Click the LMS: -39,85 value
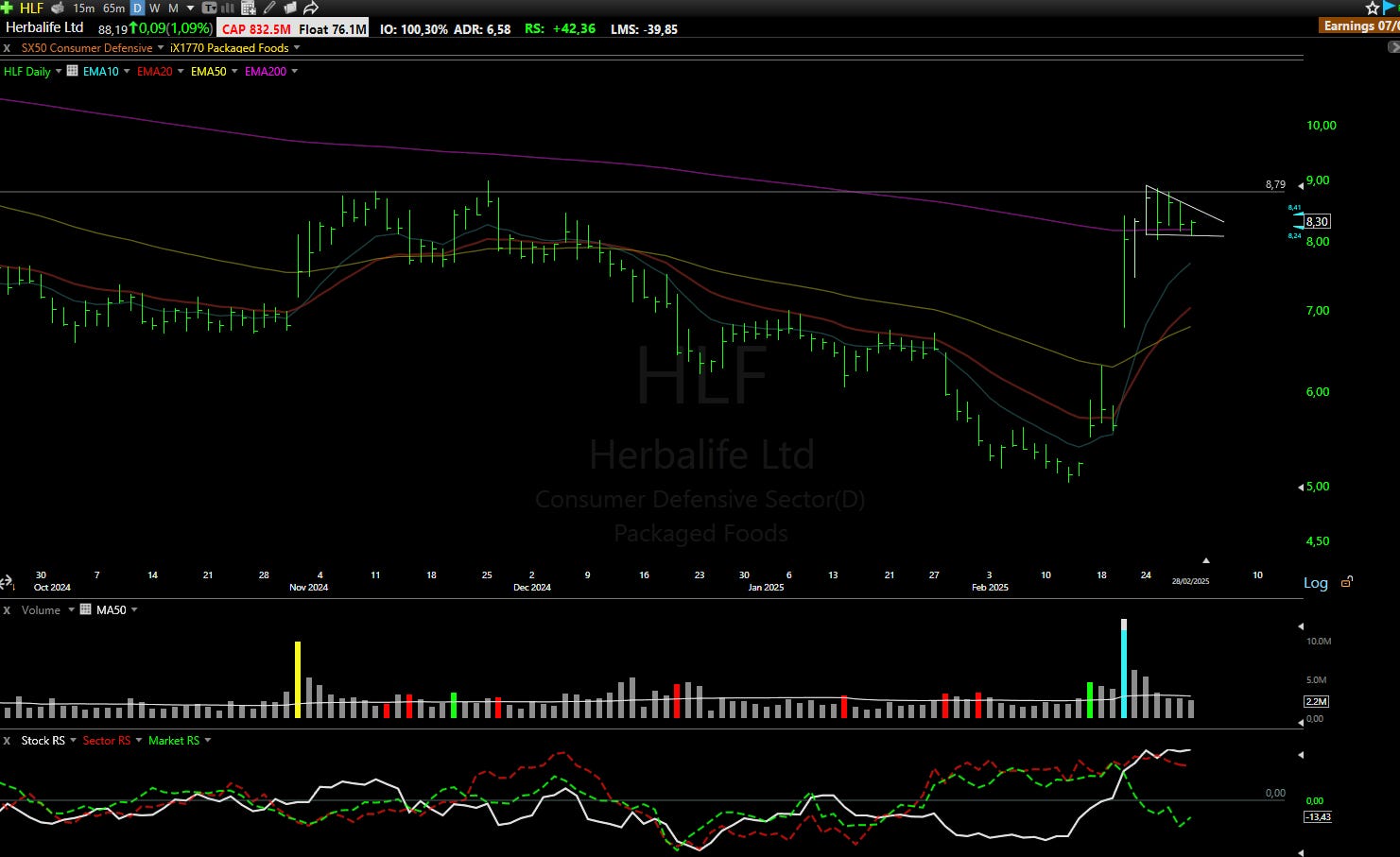The height and width of the screenshot is (857, 1400). (644, 29)
